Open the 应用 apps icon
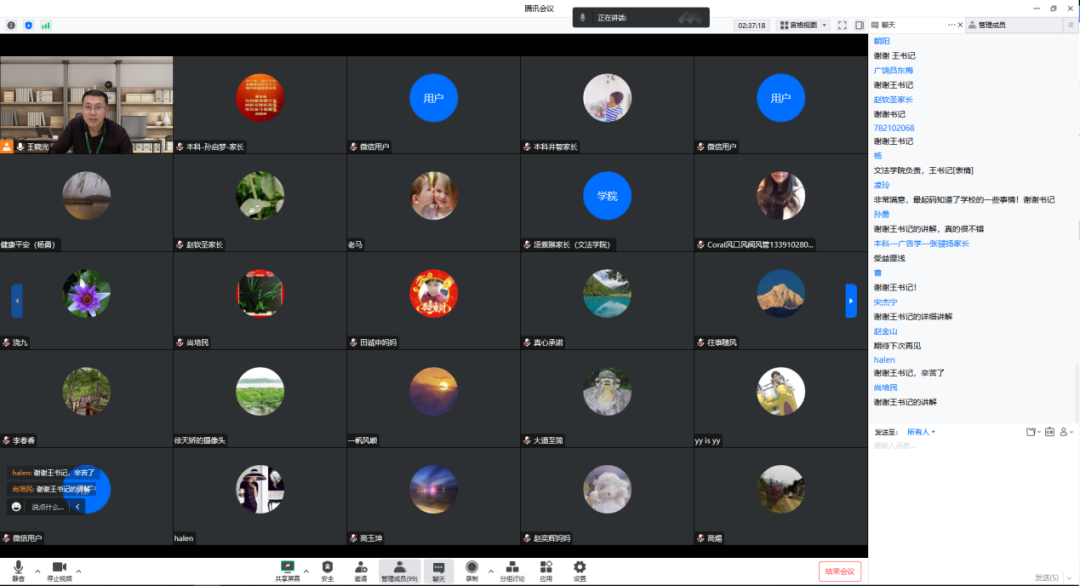Image resolution: width=1080 pixels, height=586 pixels. [x=546, y=569]
